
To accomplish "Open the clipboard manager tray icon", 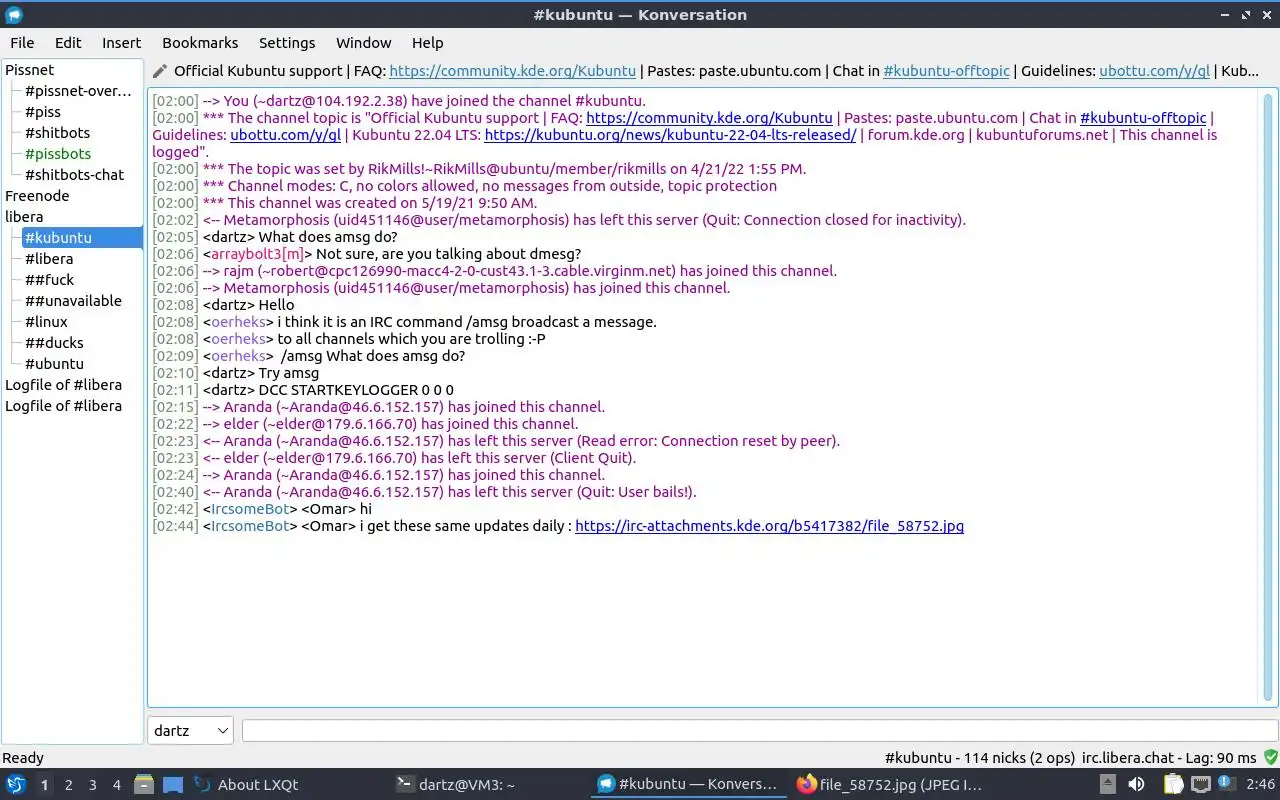I will click(1174, 784).
